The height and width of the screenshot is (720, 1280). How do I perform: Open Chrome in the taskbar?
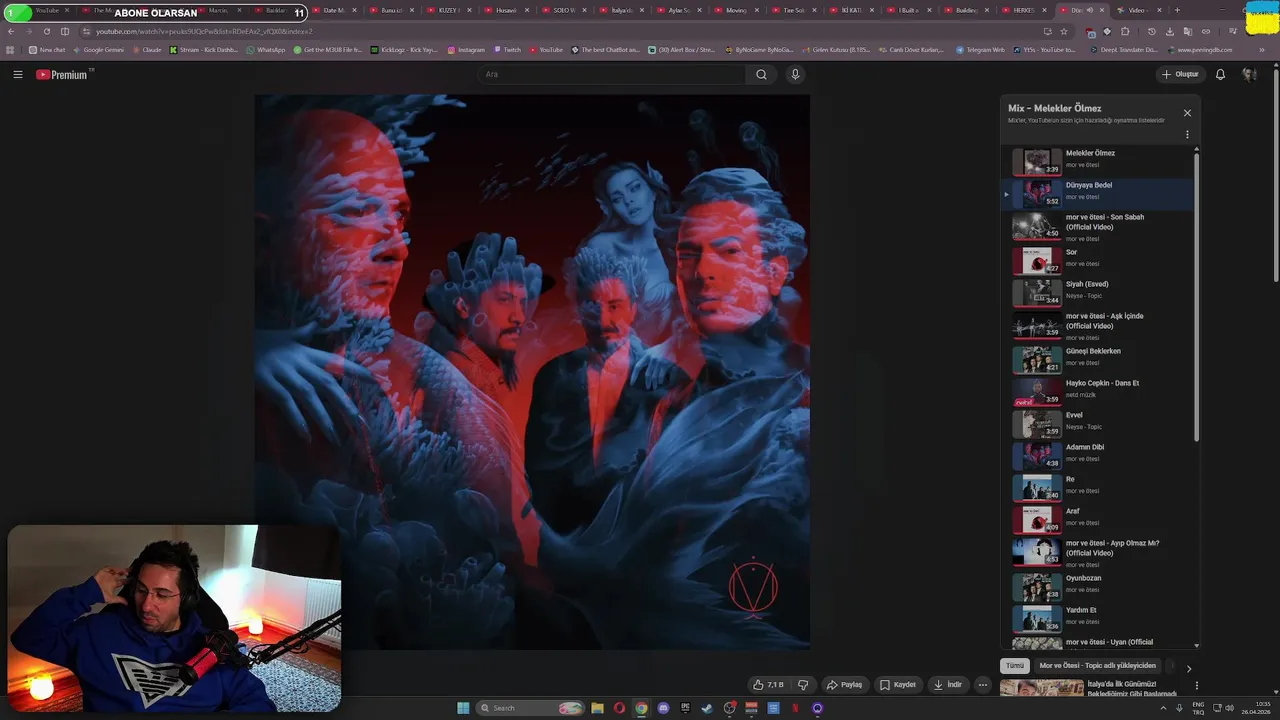(x=641, y=708)
